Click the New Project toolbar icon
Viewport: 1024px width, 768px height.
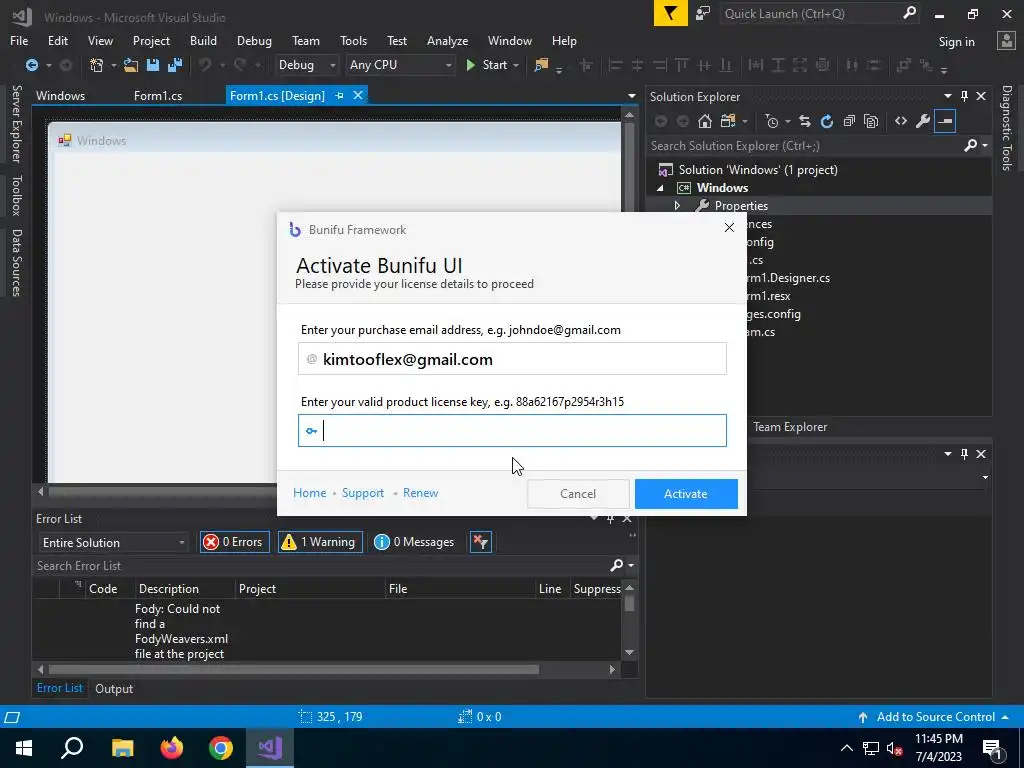[97, 65]
